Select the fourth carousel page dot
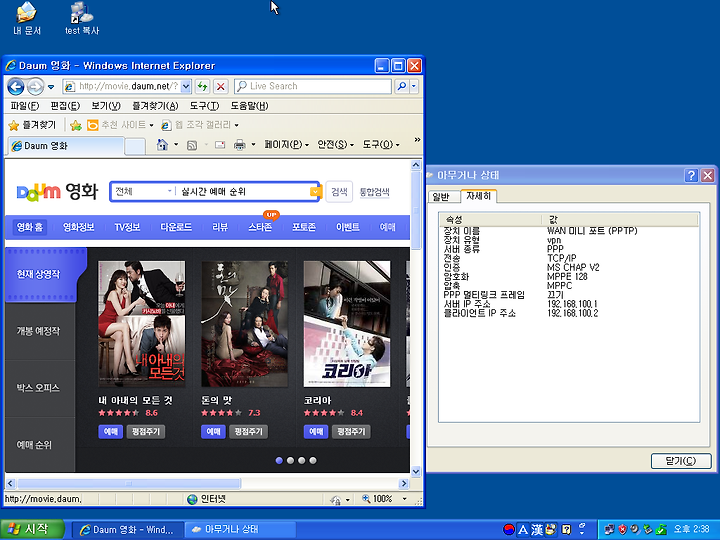The image size is (720, 540). coord(313,460)
